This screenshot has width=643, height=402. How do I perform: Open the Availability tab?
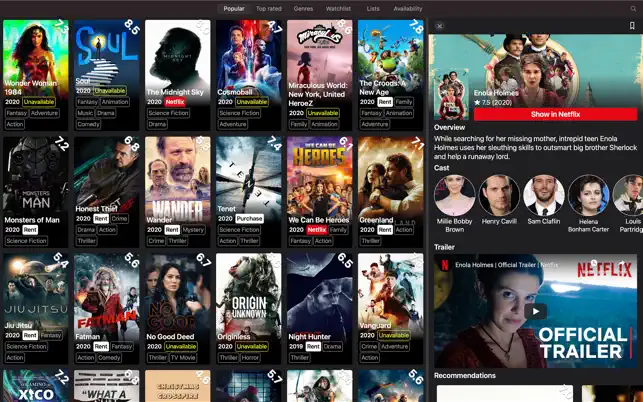408,9
